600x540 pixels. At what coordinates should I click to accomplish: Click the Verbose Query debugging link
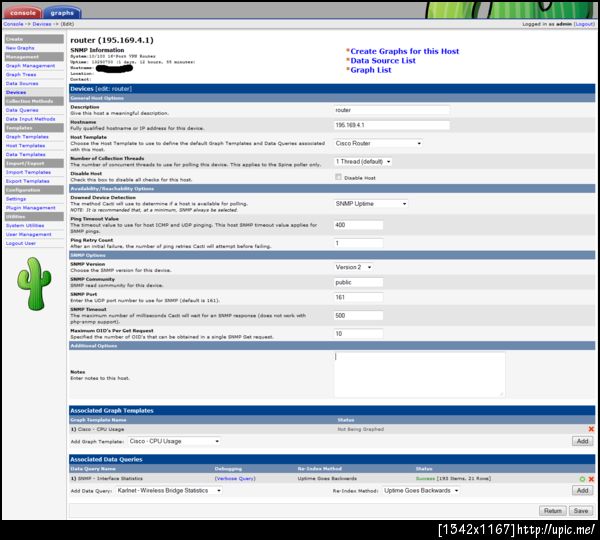[235, 478]
